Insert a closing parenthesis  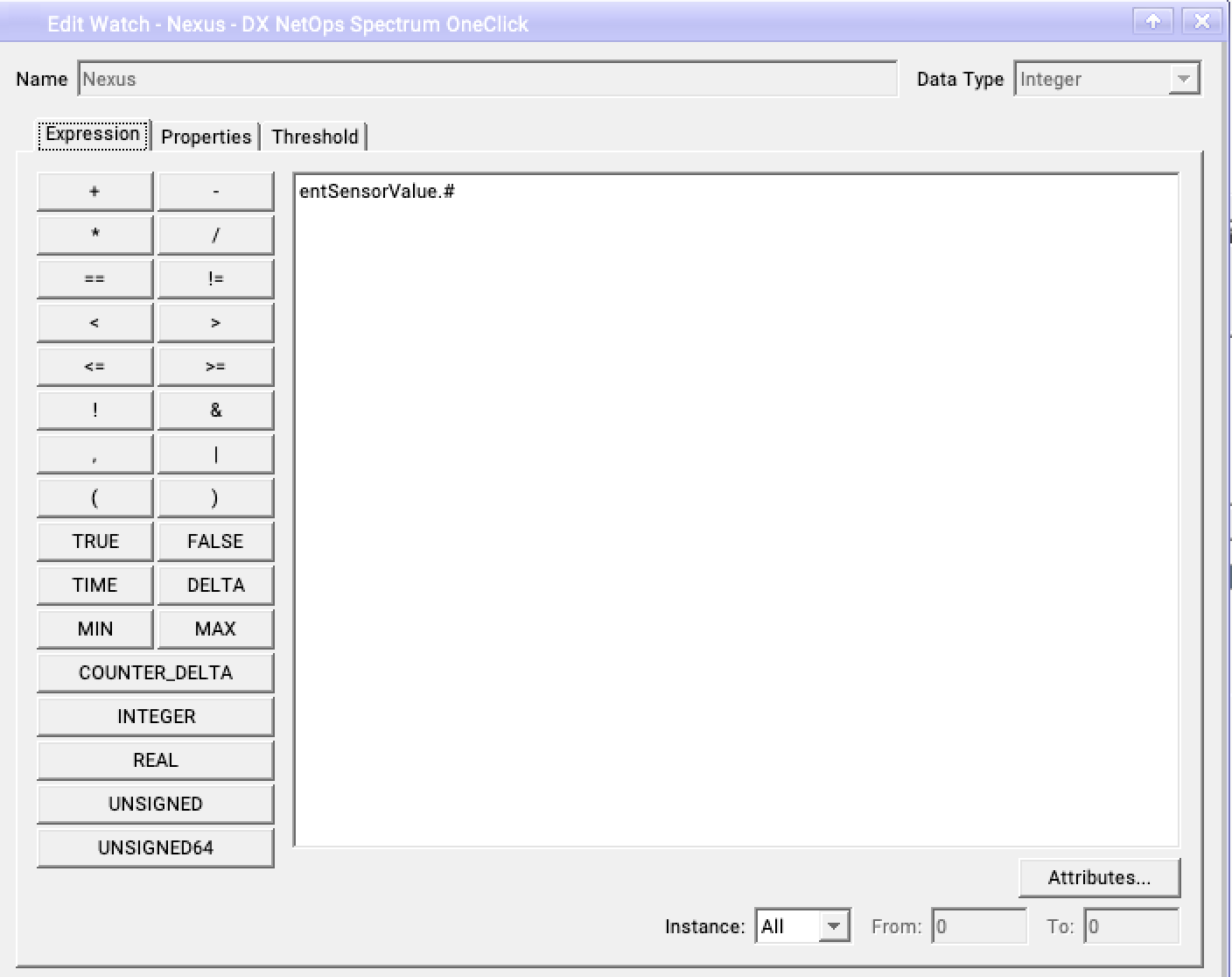pyautogui.click(x=215, y=498)
